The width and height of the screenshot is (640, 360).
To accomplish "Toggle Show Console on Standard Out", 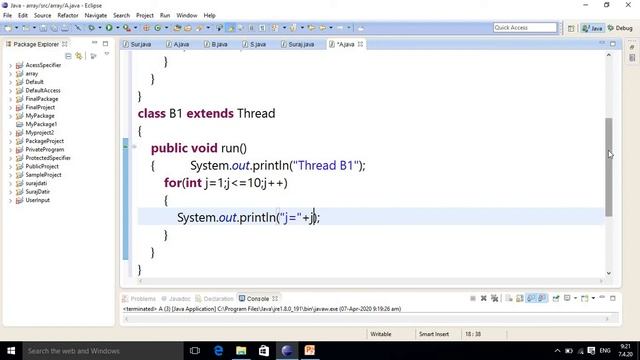I will 531,298.
